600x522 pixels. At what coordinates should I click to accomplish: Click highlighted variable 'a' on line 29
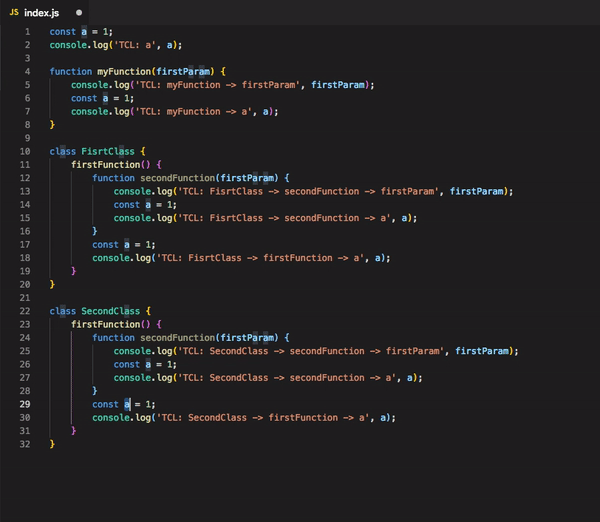[x=127, y=404]
